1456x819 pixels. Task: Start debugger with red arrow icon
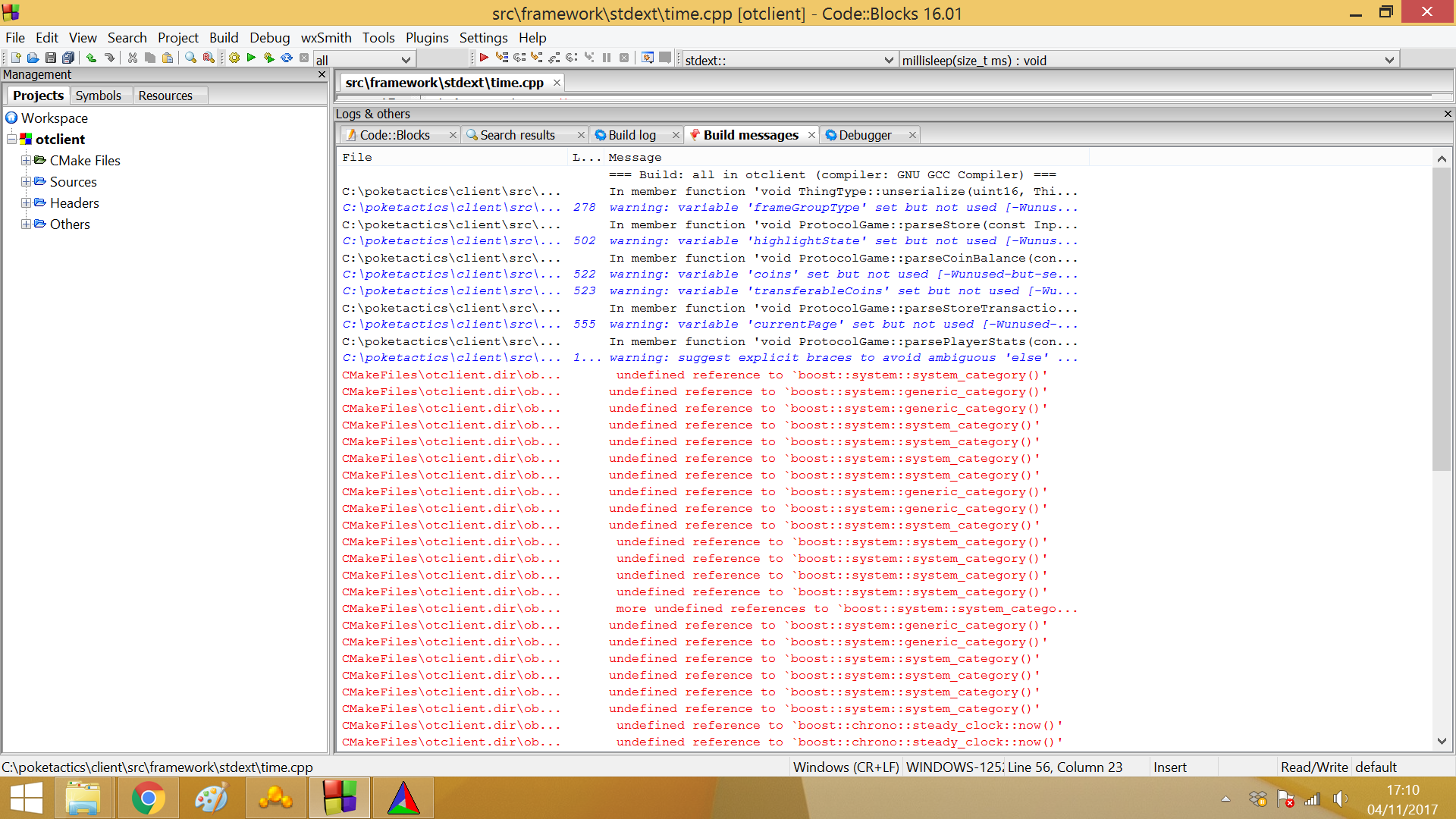pos(484,58)
